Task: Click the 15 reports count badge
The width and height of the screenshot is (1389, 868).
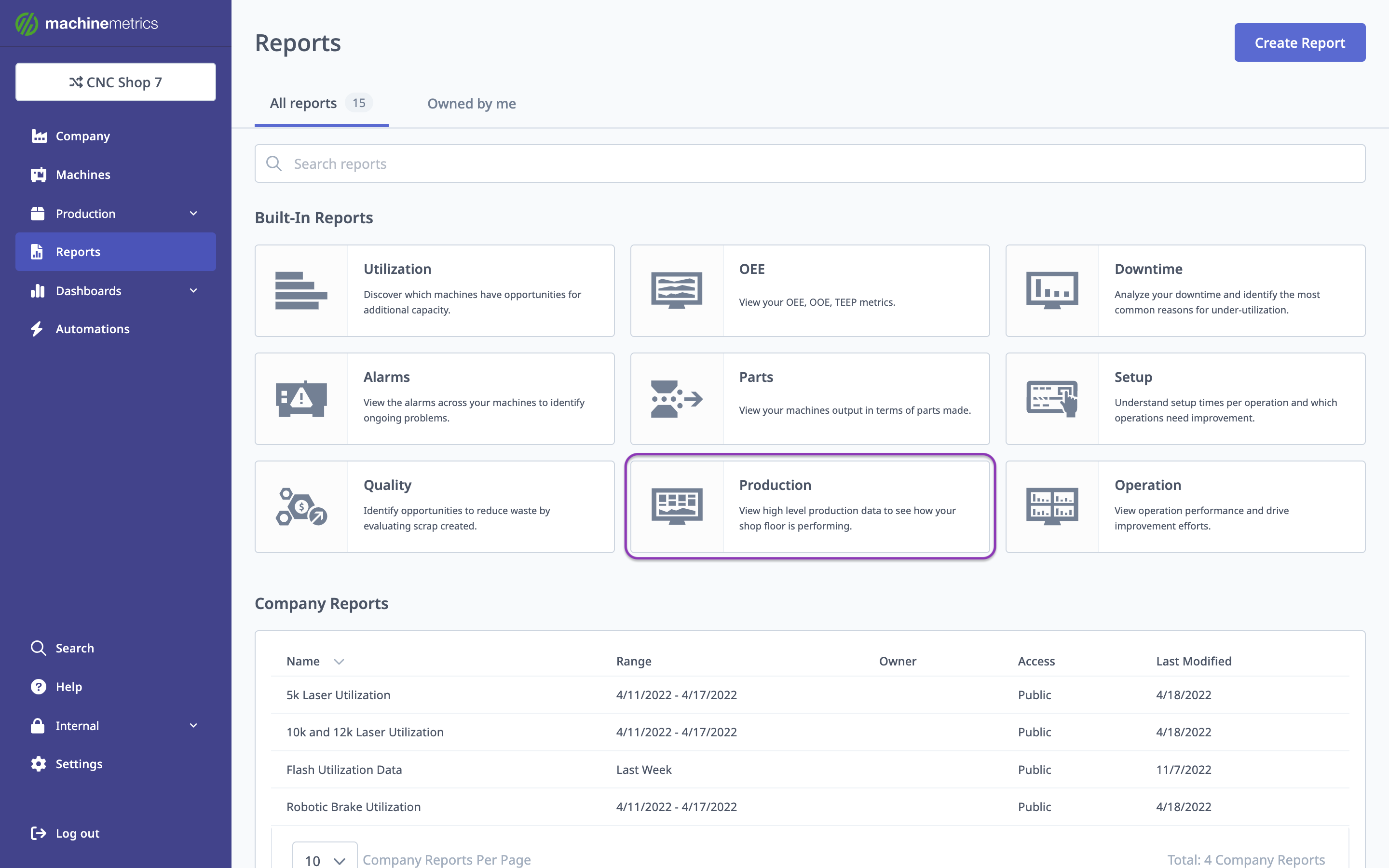Action: 359,103
